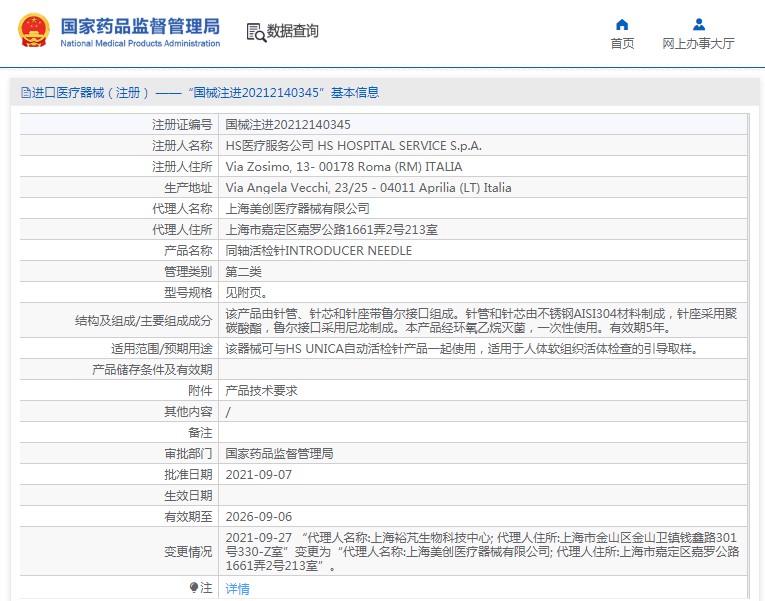Open the 详情 link
This screenshot has width=765, height=601.
[x=237, y=589]
